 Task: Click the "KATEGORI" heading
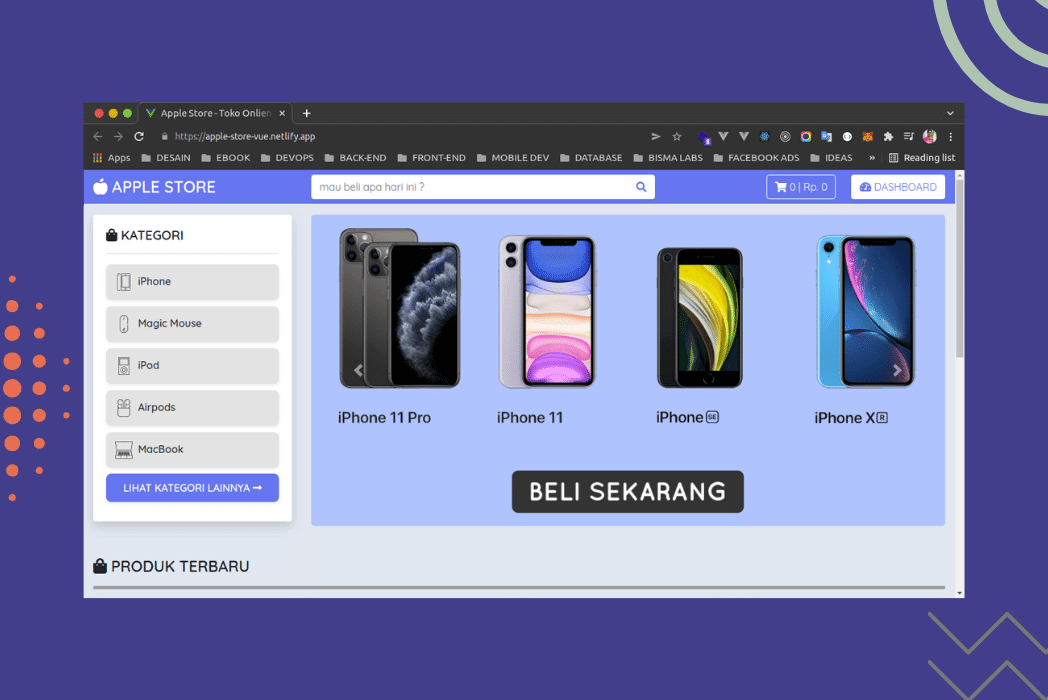point(152,235)
